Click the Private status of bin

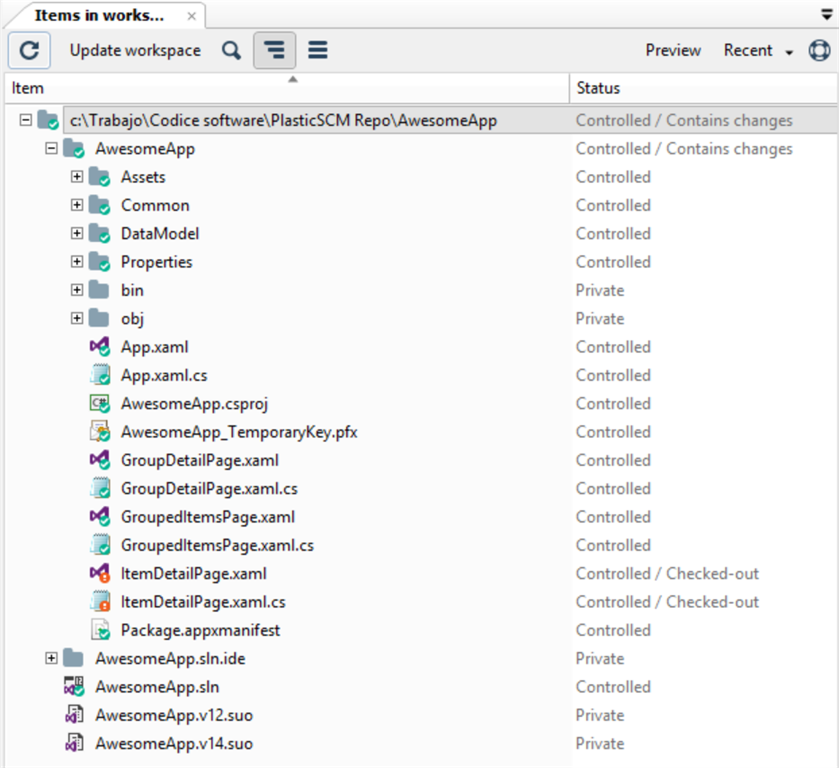[600, 290]
